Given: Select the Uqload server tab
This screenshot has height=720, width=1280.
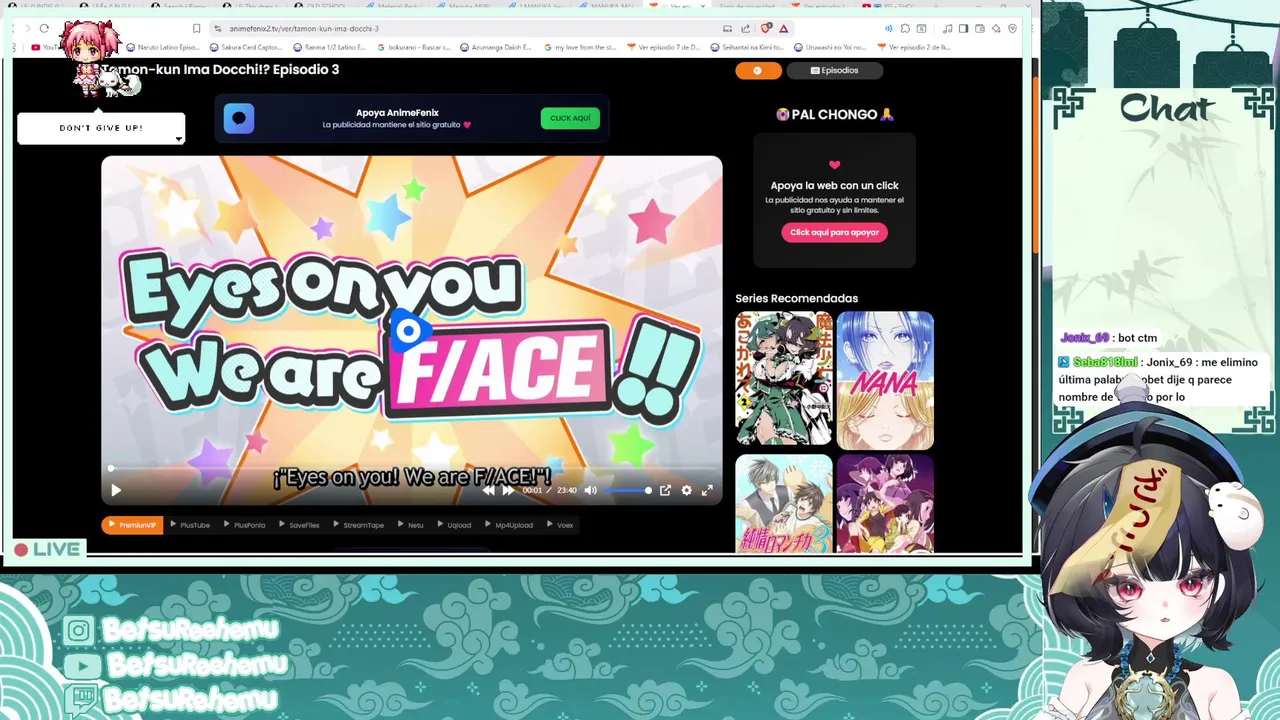Looking at the screenshot, I should tap(454, 525).
